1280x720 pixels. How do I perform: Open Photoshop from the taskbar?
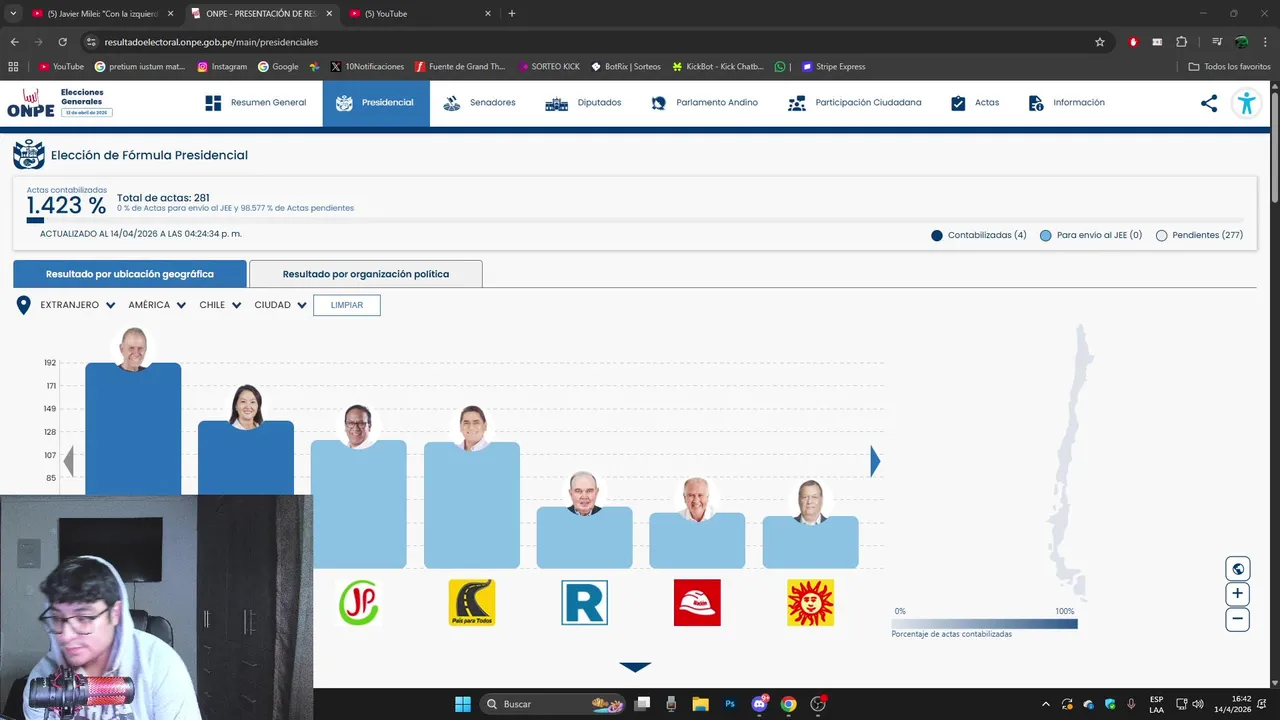click(730, 704)
